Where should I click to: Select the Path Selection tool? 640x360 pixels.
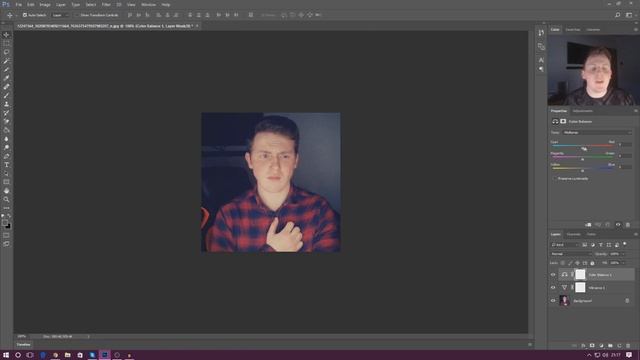(x=7, y=173)
